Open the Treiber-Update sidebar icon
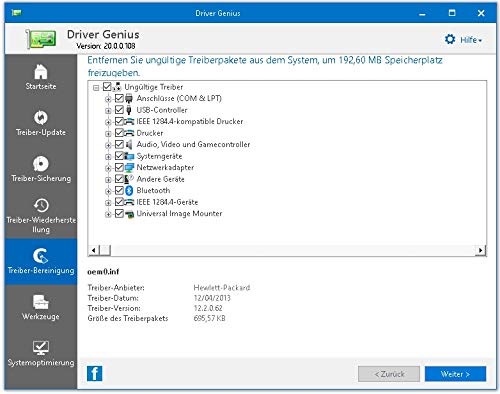Viewport: 500px width, 394px height. [x=41, y=117]
